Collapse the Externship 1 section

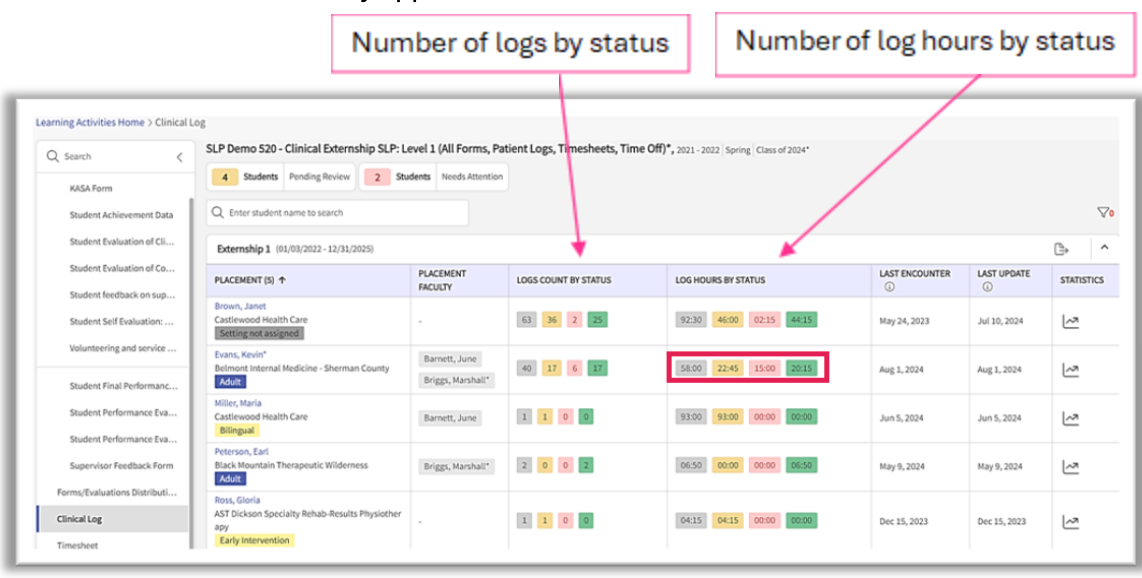[1104, 248]
